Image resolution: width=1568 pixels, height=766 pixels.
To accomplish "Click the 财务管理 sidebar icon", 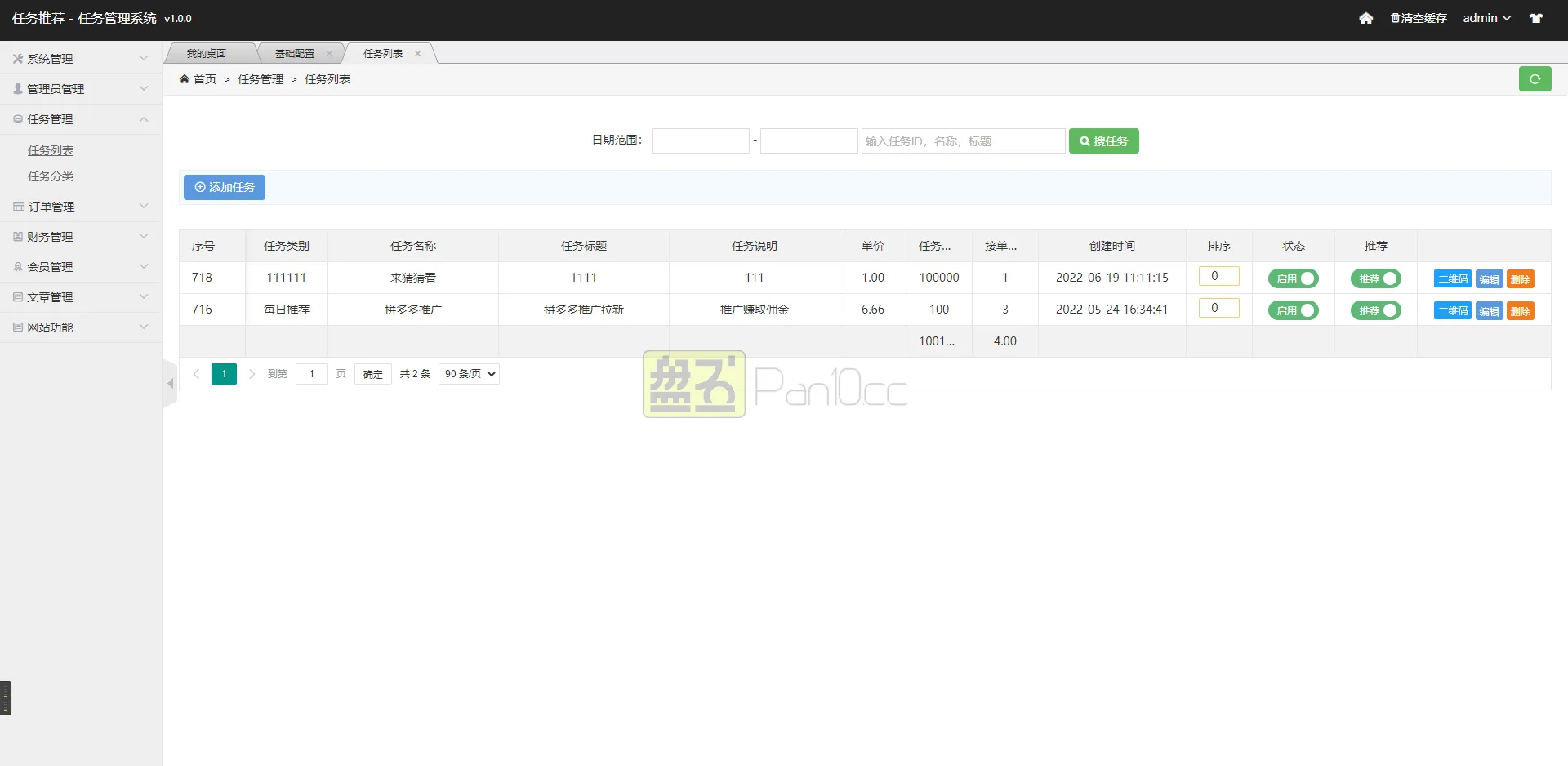I will (17, 236).
